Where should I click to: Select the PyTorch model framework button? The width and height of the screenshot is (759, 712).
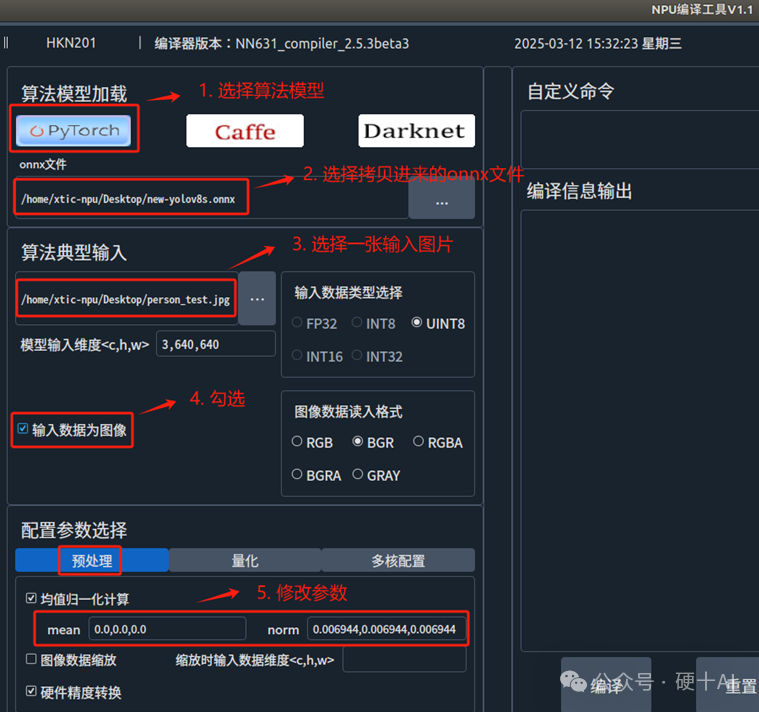pyautogui.click(x=74, y=131)
